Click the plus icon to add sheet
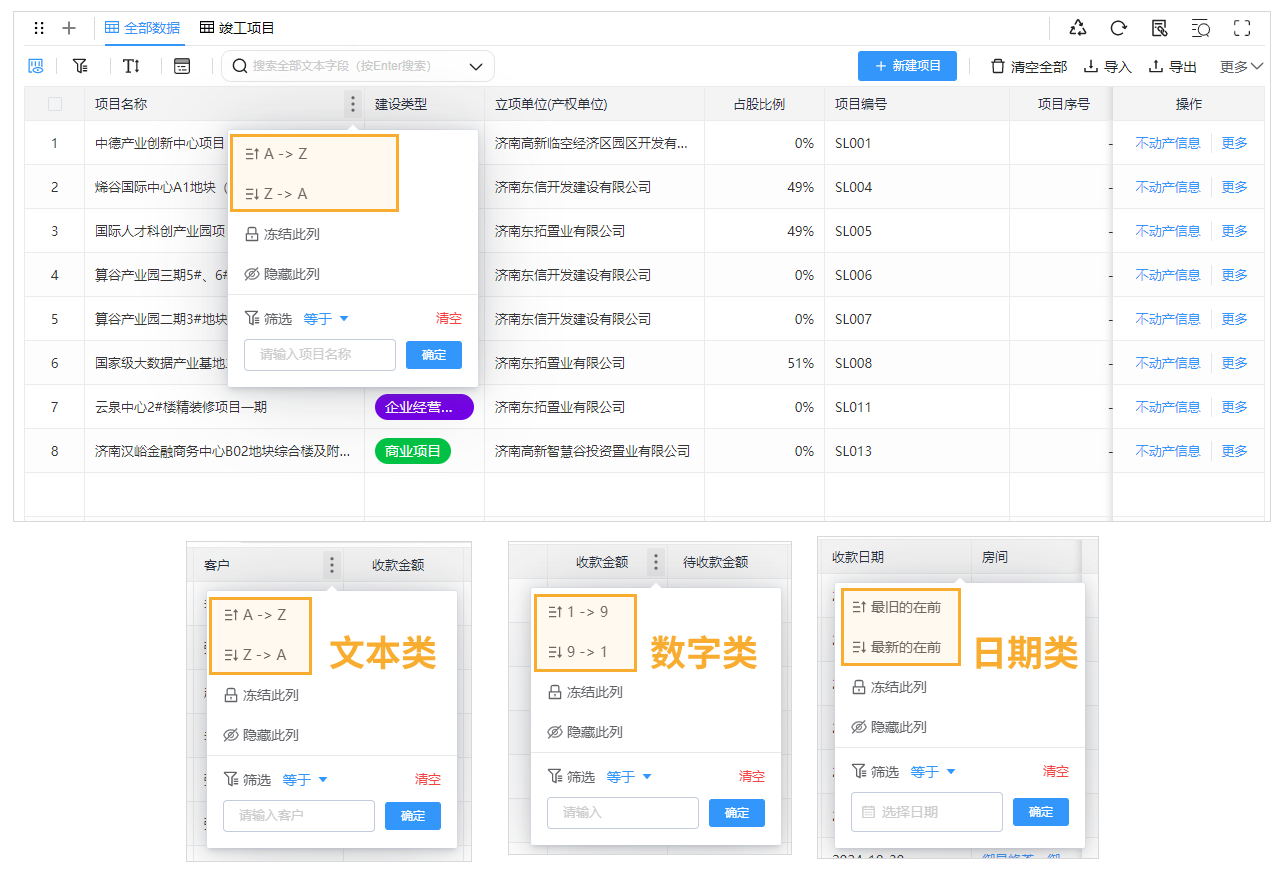 (68, 28)
